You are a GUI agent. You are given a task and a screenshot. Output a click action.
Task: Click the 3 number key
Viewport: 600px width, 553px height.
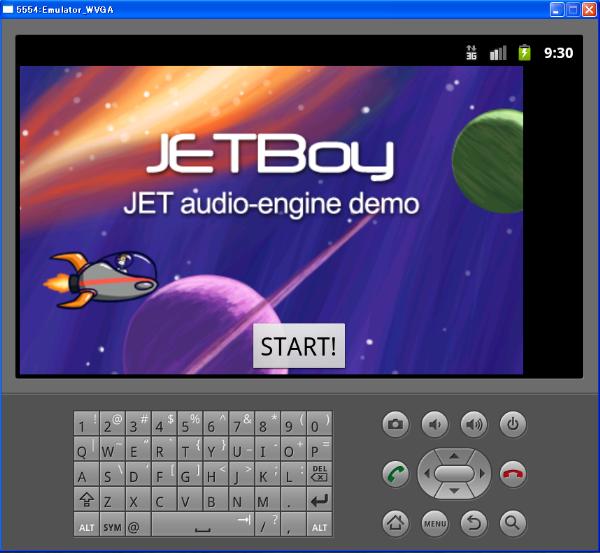[x=139, y=423]
